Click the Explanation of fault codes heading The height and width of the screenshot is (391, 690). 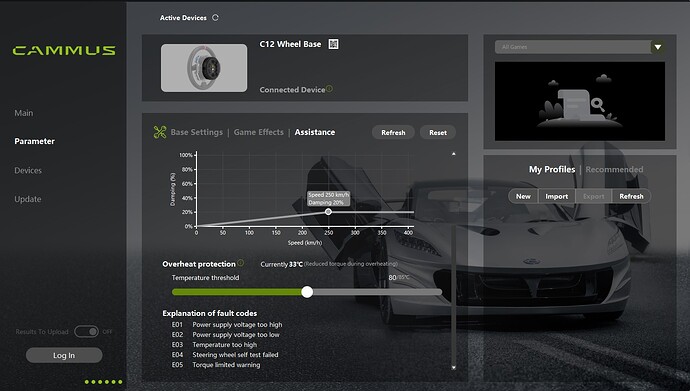click(x=209, y=313)
